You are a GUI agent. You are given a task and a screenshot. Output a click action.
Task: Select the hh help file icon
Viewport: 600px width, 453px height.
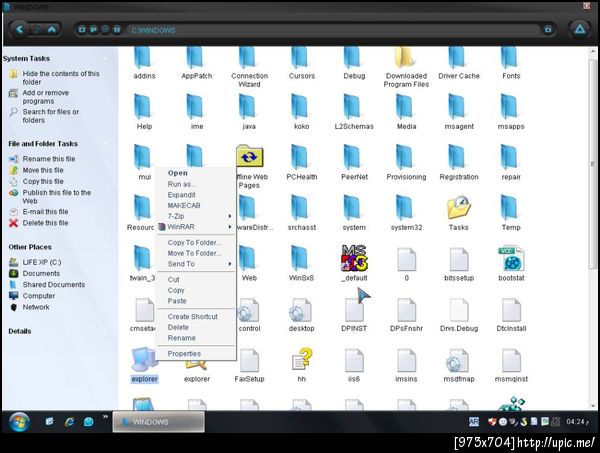tap(302, 364)
